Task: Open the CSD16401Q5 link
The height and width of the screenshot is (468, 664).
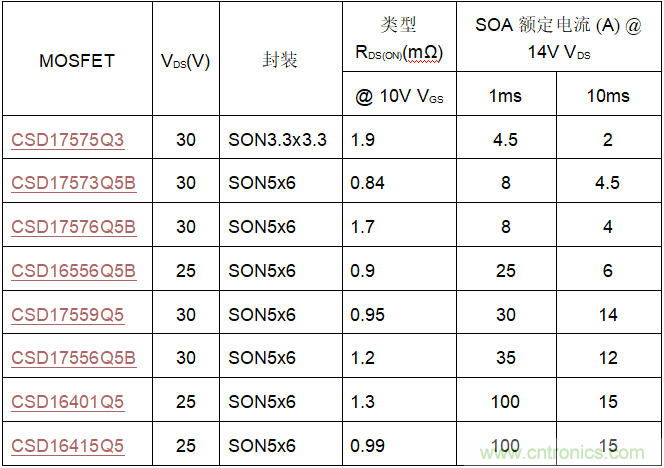Action: click(68, 402)
